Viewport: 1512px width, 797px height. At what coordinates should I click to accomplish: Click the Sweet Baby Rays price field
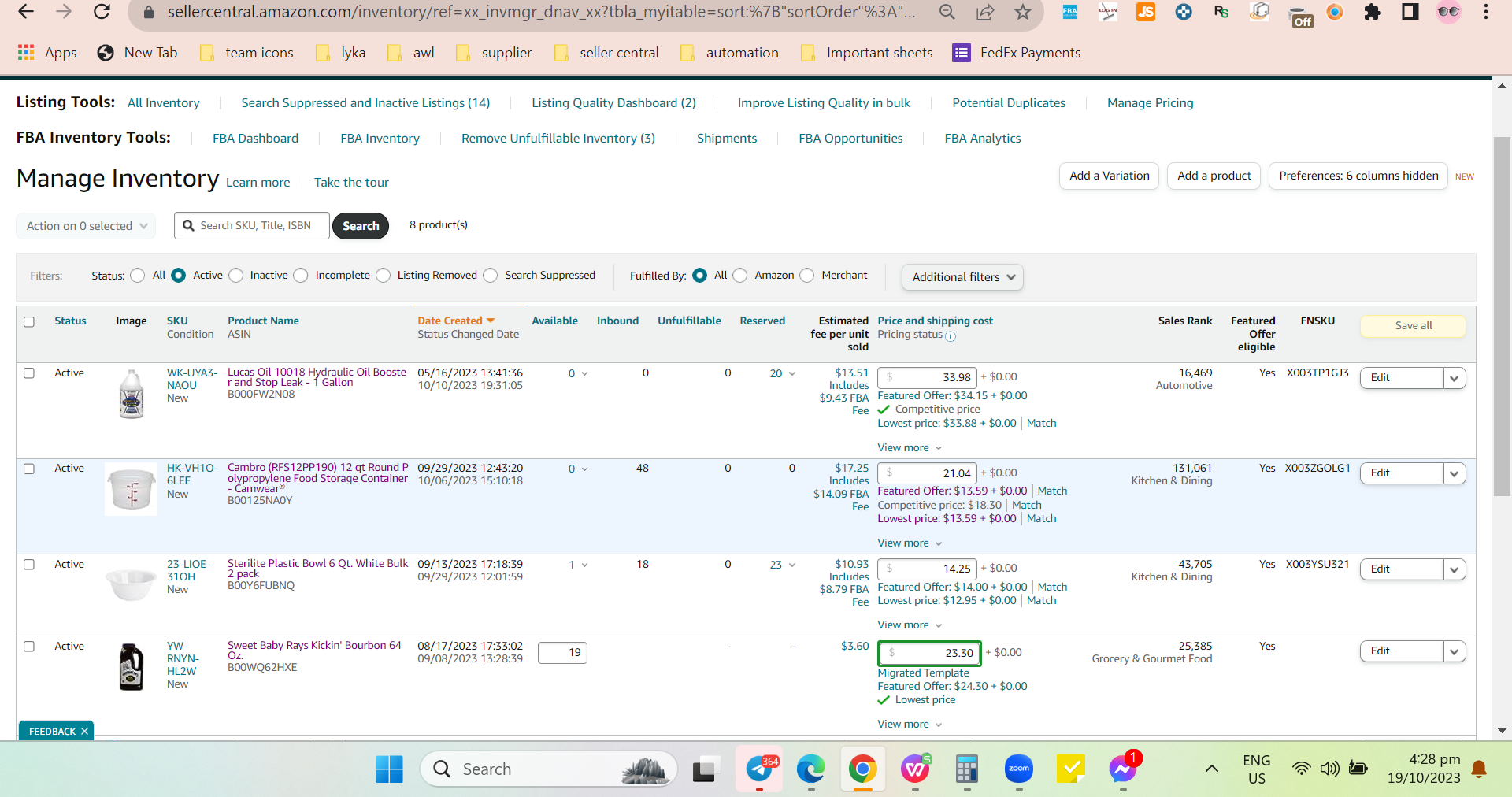point(929,653)
